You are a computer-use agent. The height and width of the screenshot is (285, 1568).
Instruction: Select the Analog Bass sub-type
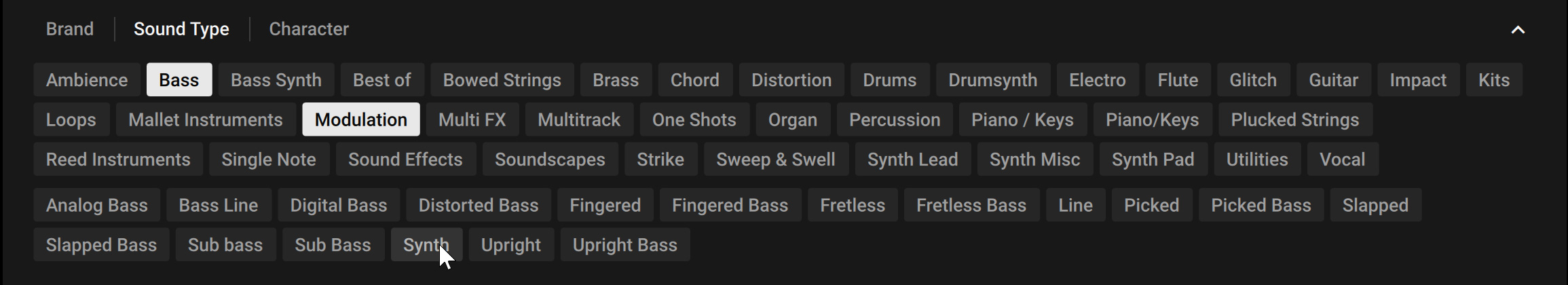(96, 206)
